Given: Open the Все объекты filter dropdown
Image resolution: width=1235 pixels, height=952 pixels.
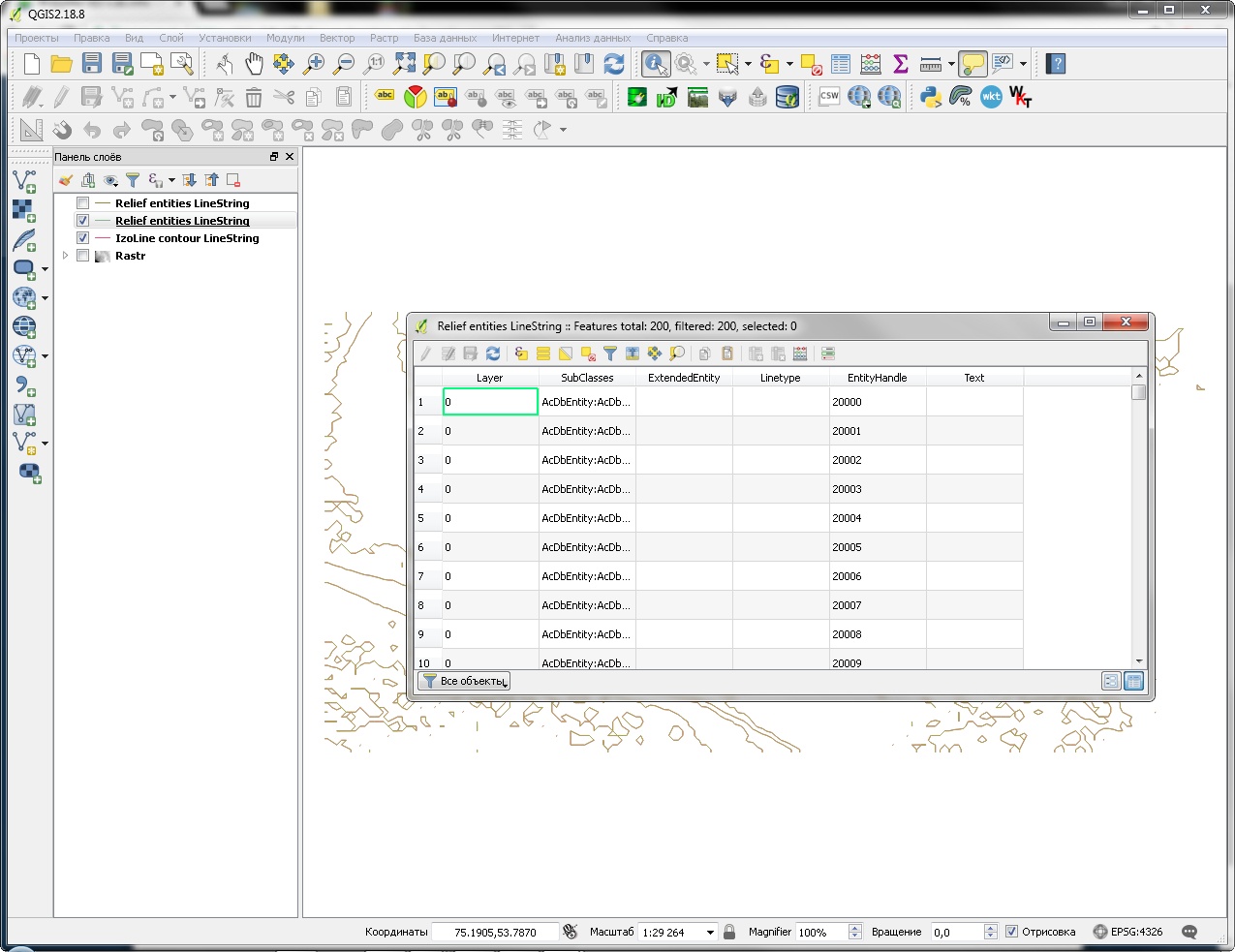Looking at the screenshot, I should [x=464, y=681].
